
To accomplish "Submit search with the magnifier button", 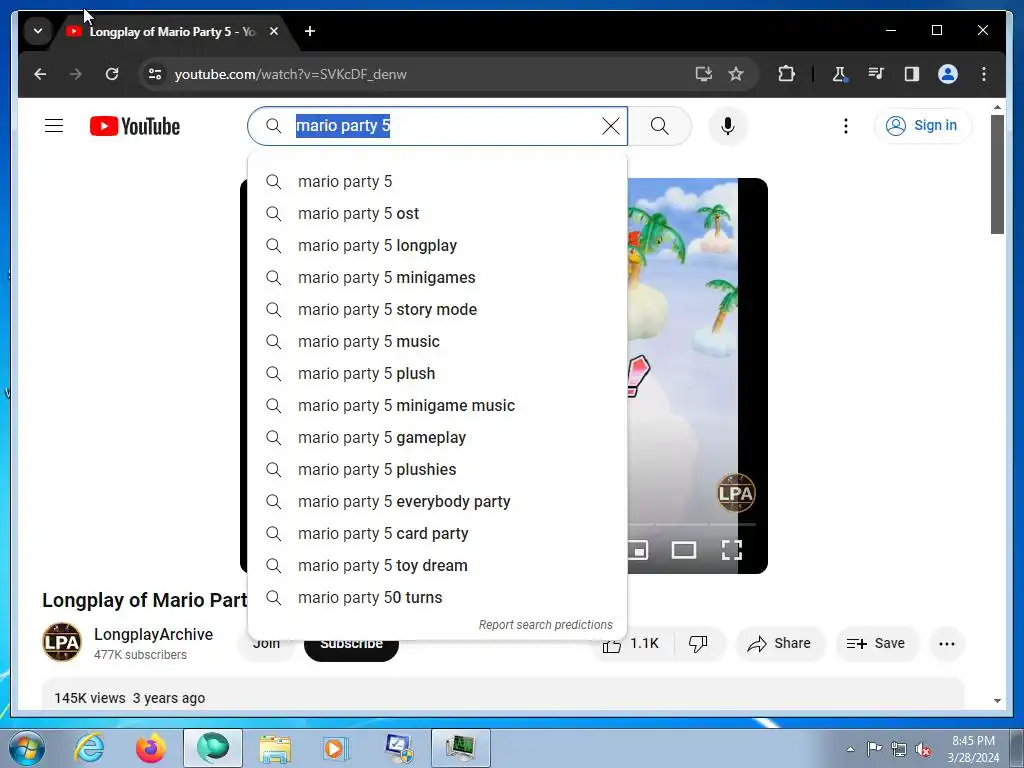I will click(660, 126).
